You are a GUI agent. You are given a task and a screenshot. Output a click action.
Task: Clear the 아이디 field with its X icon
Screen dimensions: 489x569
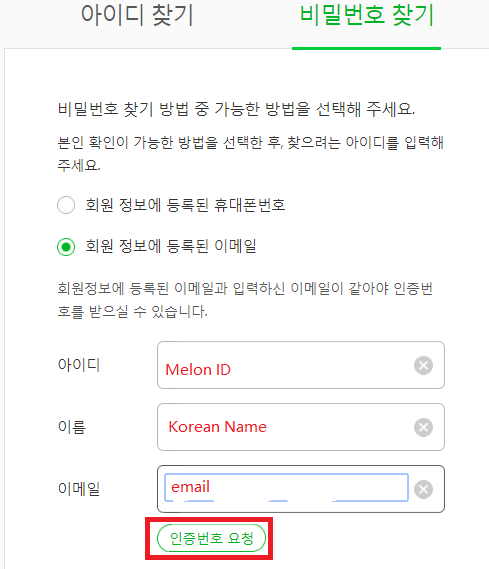pyautogui.click(x=423, y=365)
